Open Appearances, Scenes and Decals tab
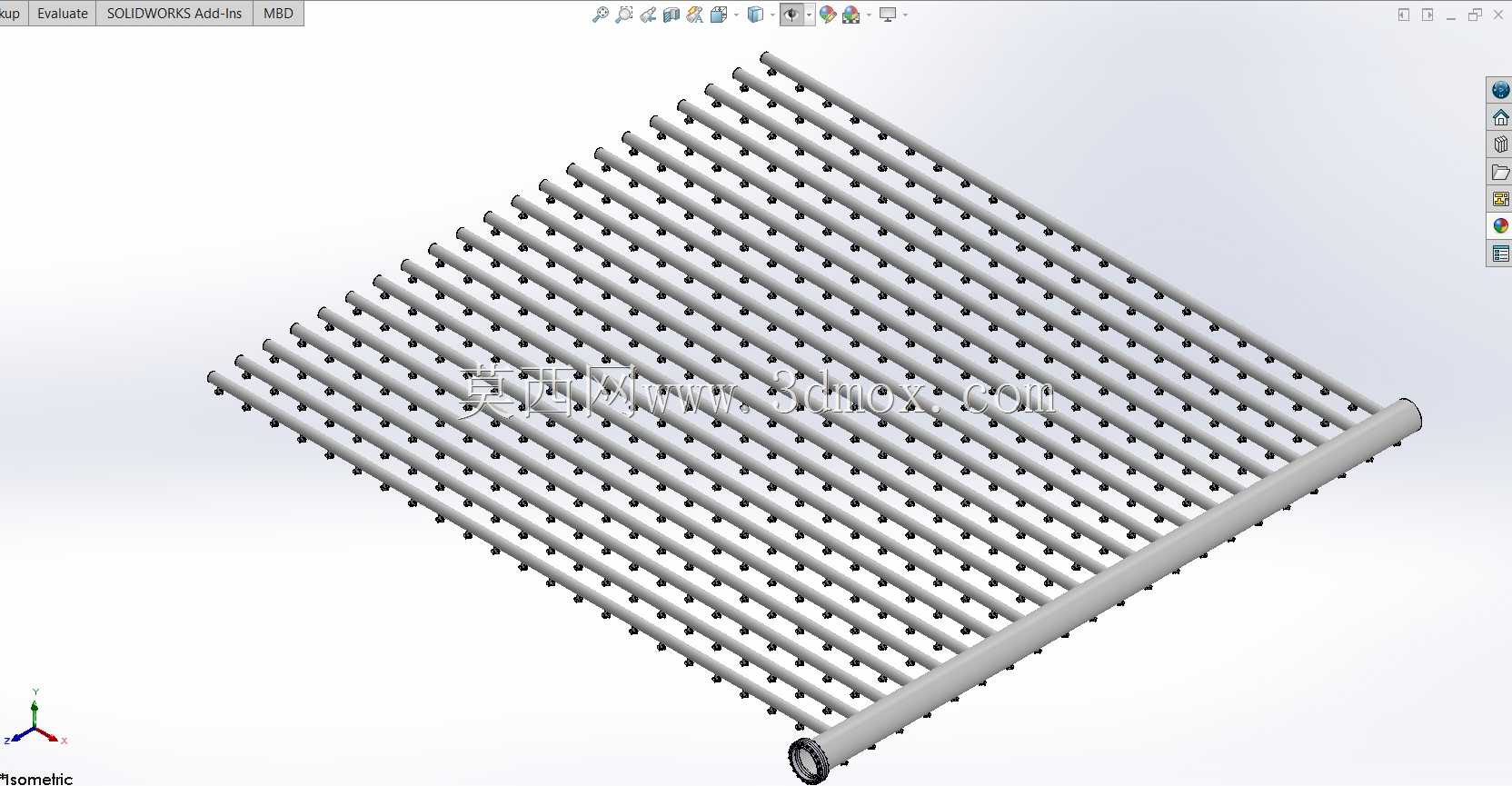 click(x=1500, y=225)
